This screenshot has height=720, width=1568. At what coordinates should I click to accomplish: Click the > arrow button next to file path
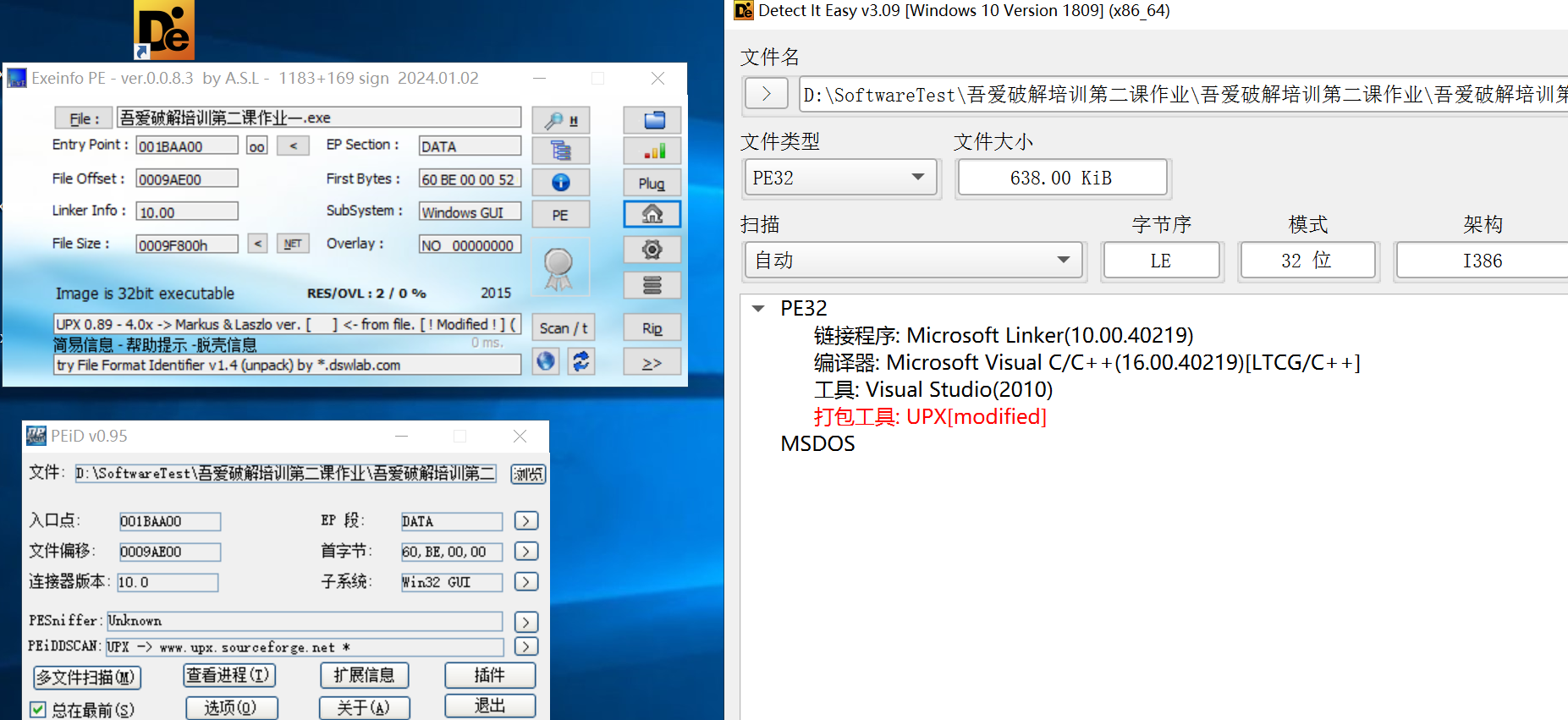(767, 93)
